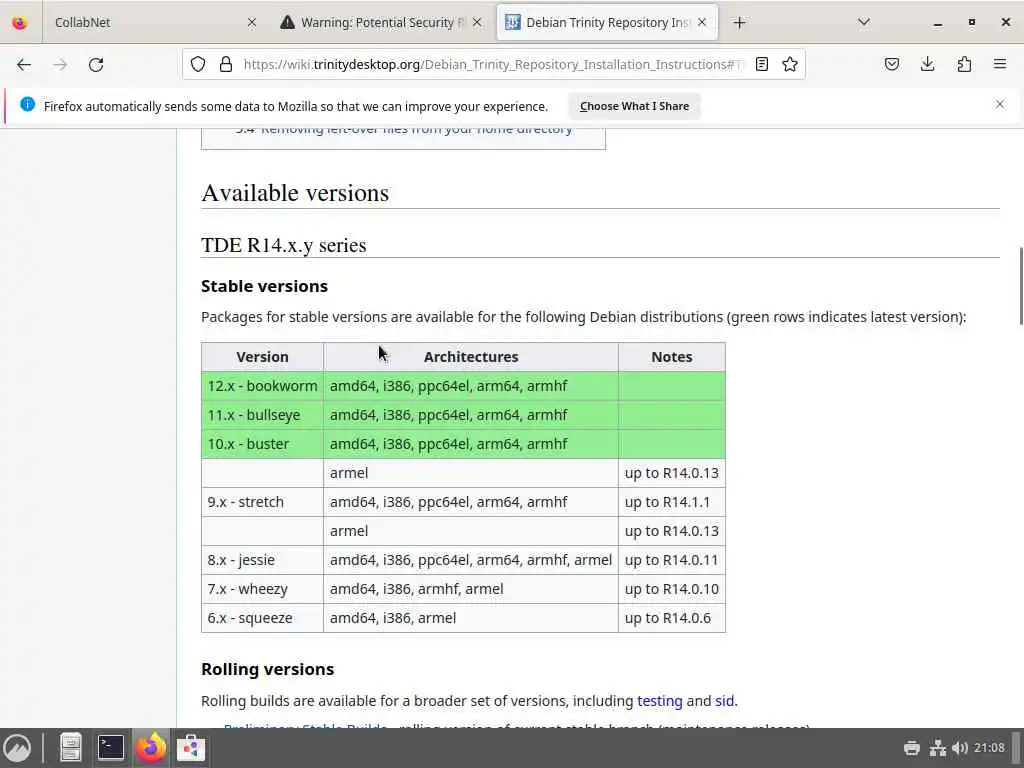Open the downloads panel

927,64
